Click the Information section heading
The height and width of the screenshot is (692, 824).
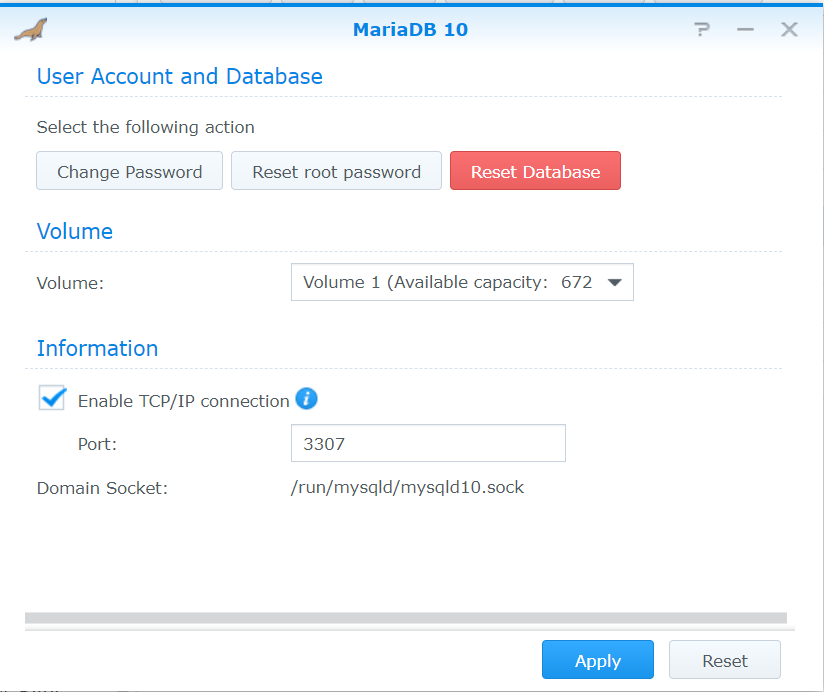click(97, 349)
